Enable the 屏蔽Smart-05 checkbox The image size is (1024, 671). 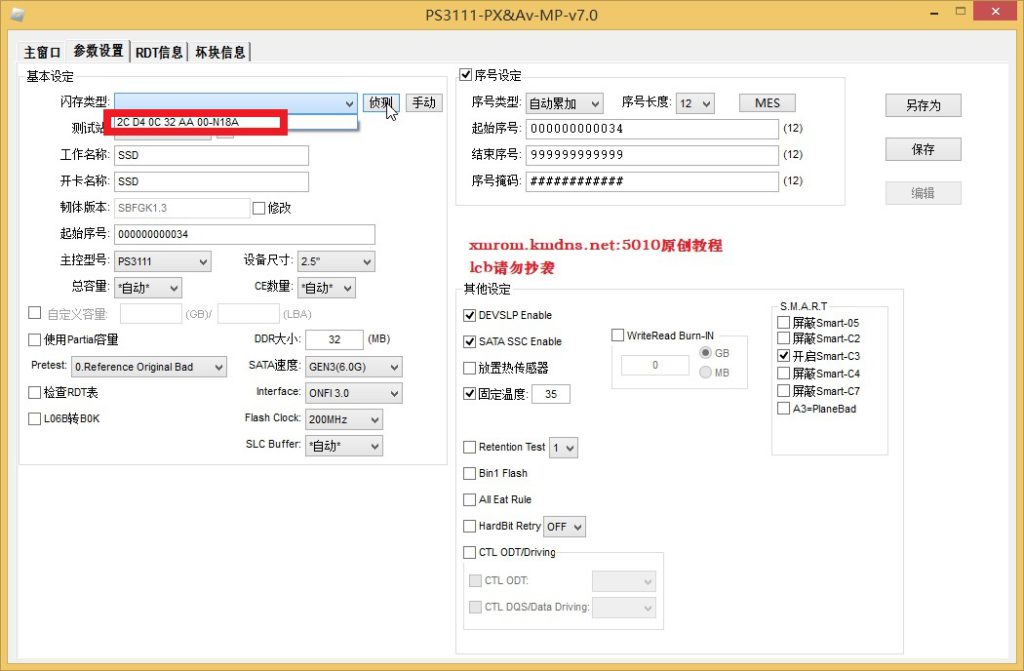[x=784, y=323]
